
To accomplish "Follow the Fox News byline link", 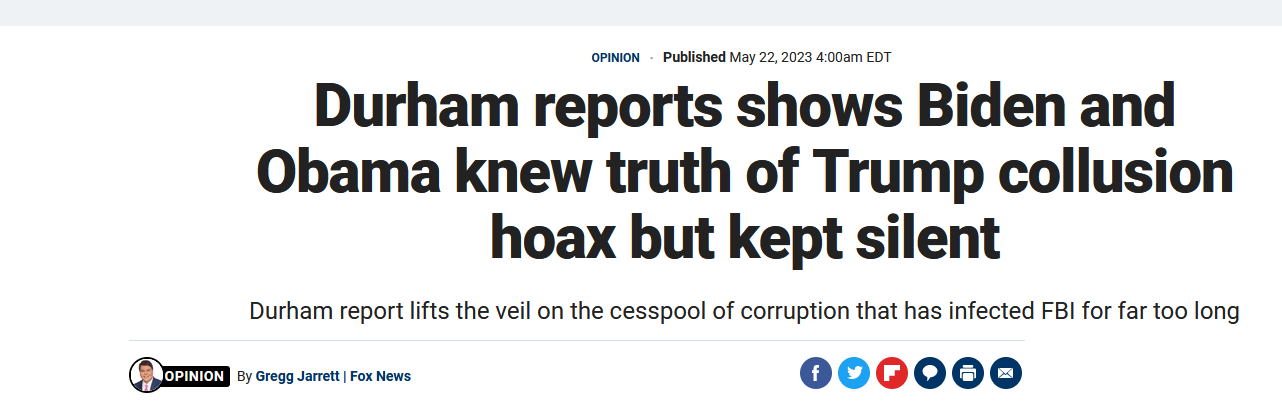I will (x=380, y=376).
